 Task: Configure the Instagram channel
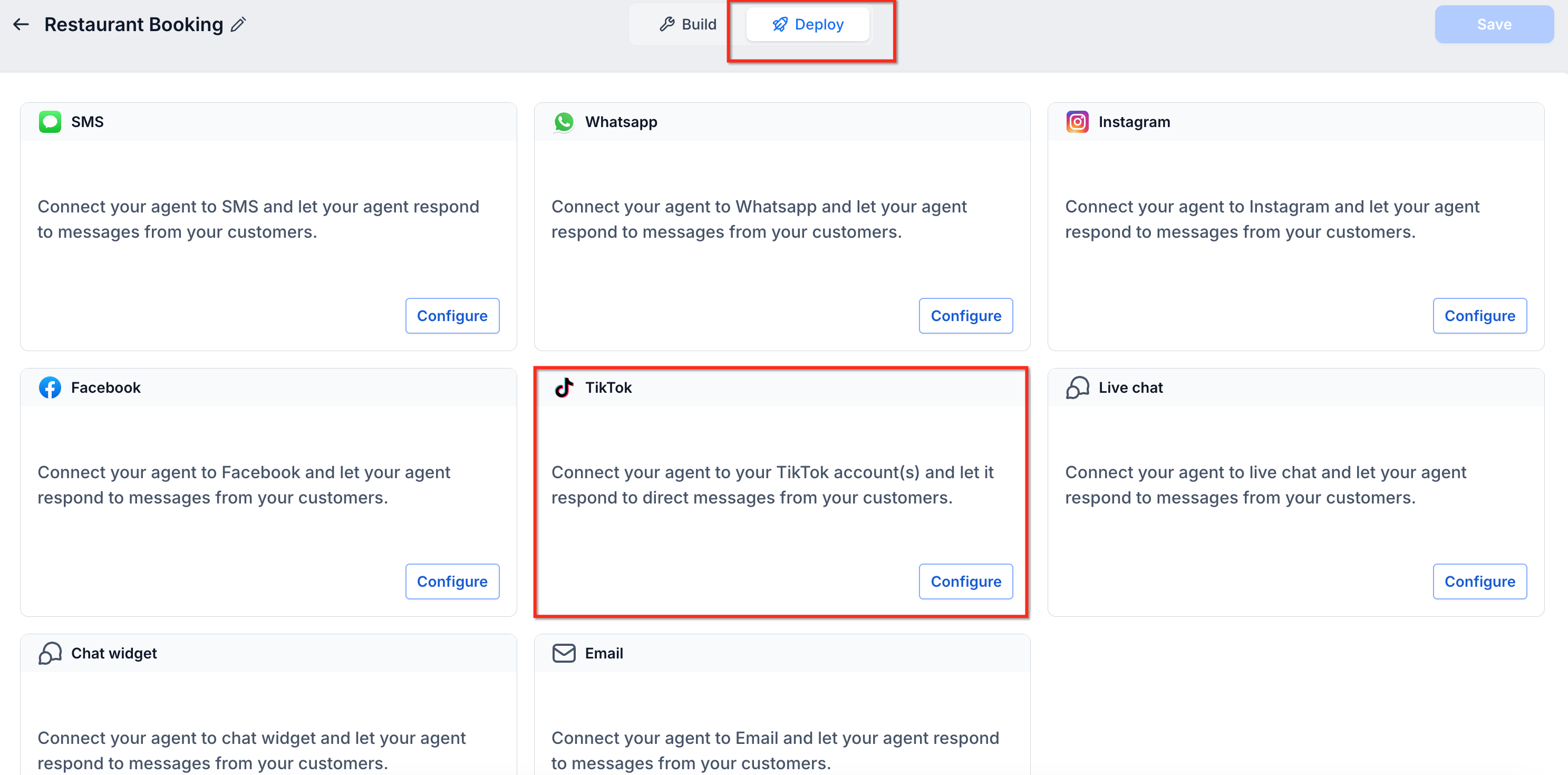(x=1480, y=316)
